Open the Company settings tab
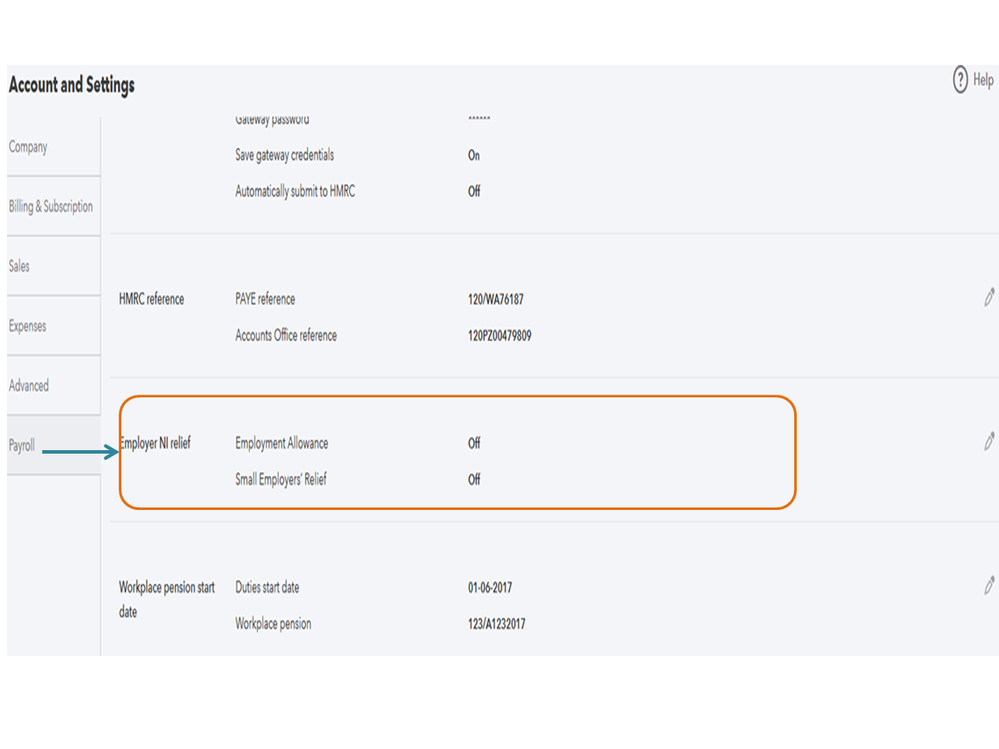The width and height of the screenshot is (999, 749). [28, 147]
